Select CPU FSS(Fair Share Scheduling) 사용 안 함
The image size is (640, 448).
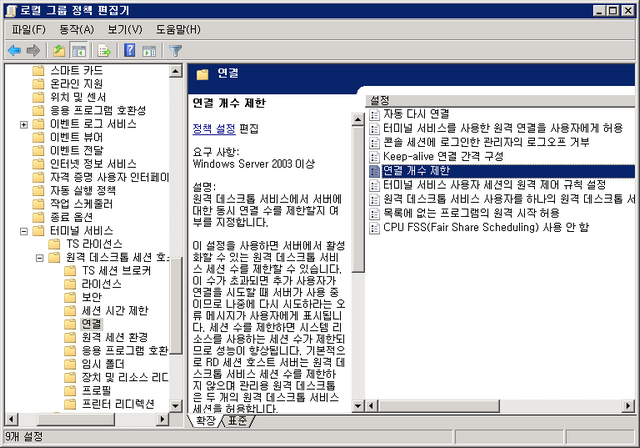pos(486,228)
